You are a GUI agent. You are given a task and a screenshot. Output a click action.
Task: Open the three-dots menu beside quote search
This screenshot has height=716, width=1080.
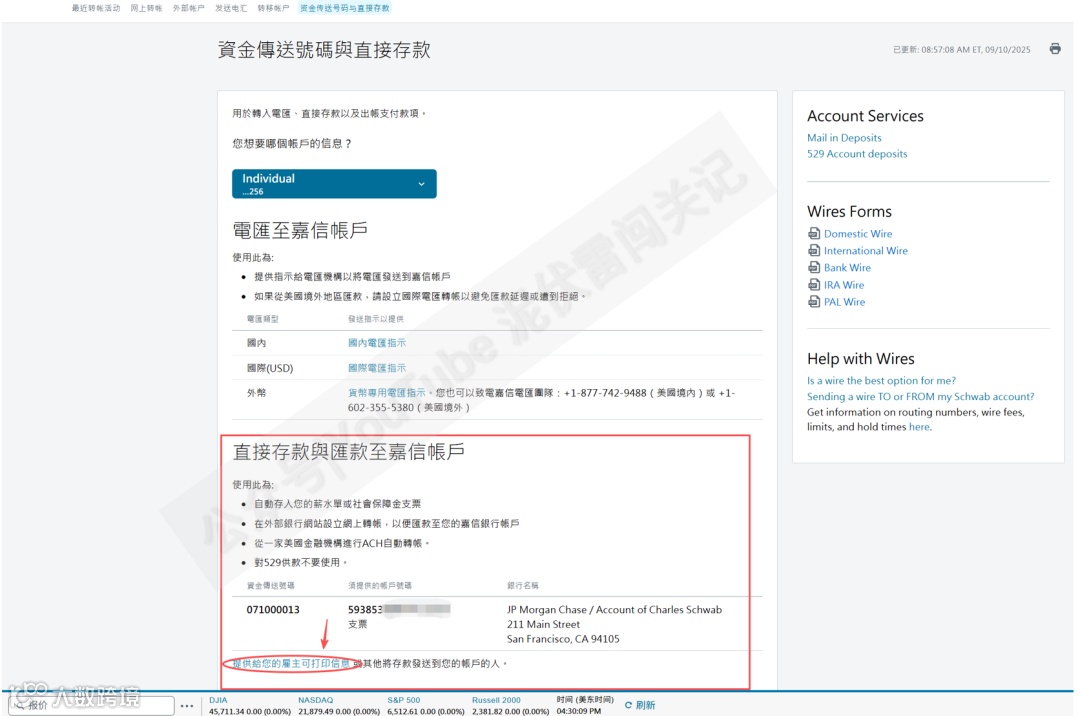click(x=187, y=706)
